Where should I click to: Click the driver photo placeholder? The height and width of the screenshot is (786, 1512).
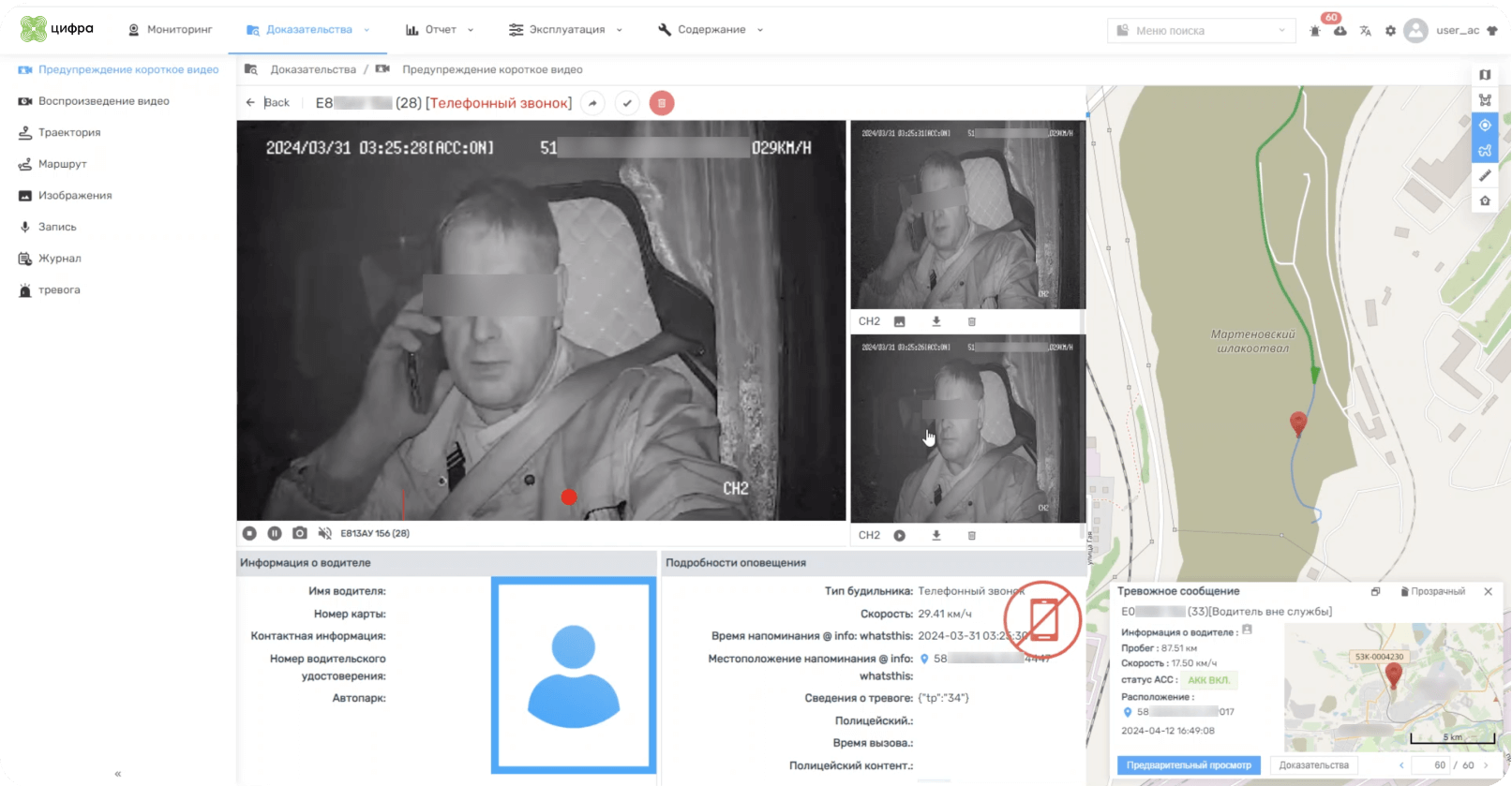click(x=574, y=675)
